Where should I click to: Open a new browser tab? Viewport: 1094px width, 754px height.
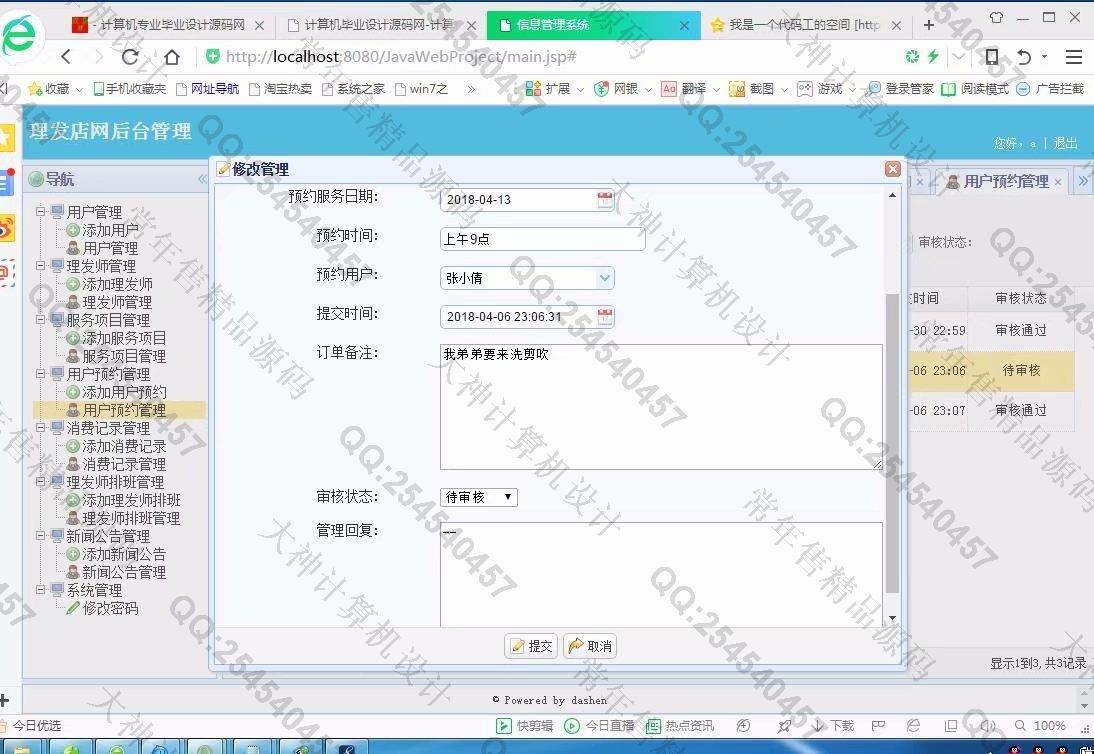929,25
